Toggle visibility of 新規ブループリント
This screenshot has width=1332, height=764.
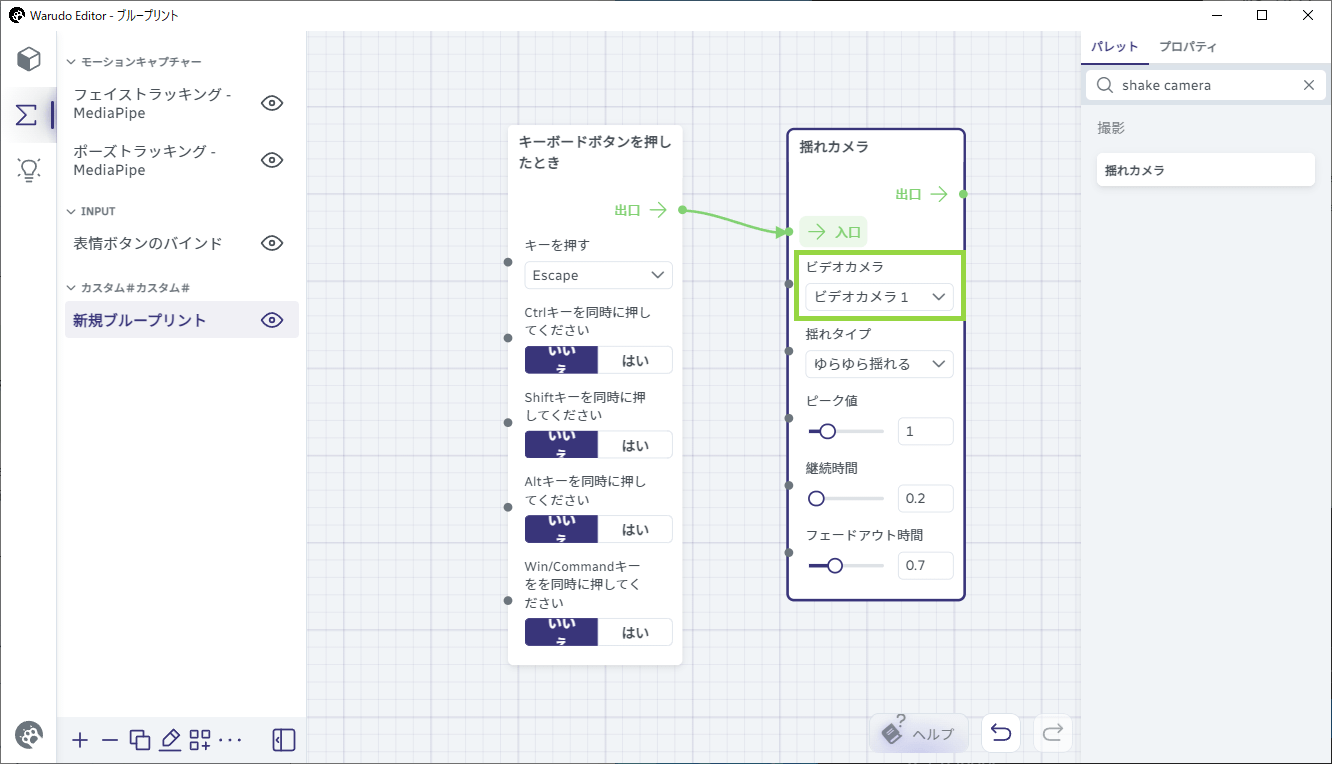tap(272, 320)
